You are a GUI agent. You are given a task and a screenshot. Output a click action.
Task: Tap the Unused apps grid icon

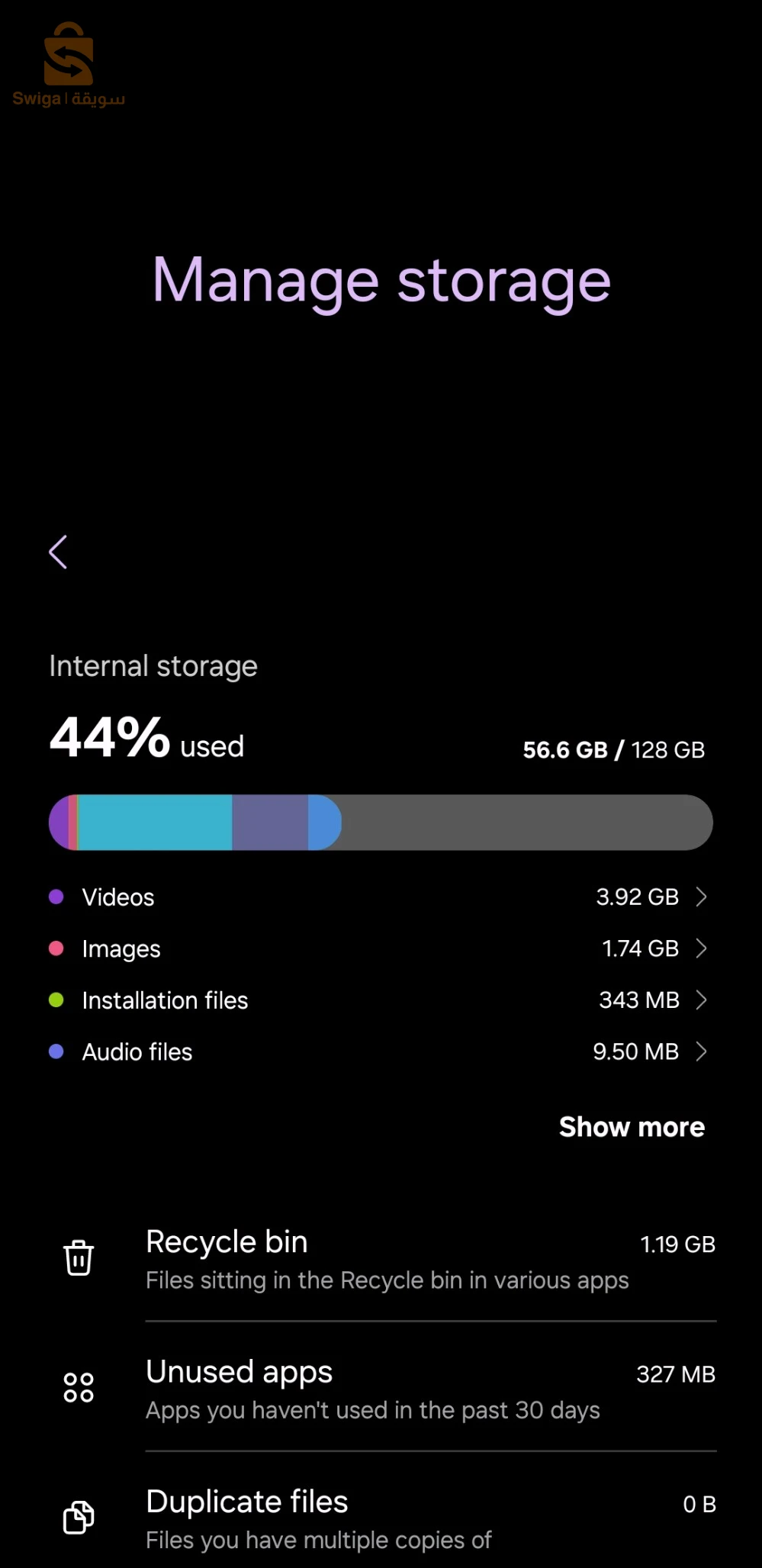pos(79,1387)
